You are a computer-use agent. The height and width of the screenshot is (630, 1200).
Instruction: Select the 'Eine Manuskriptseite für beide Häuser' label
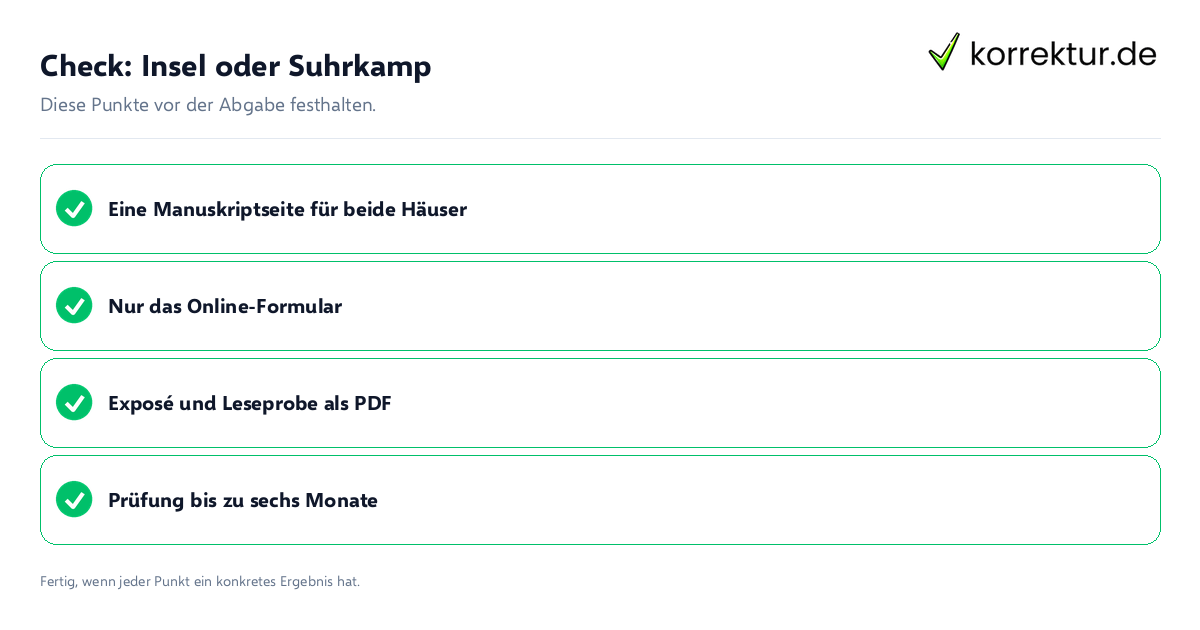point(287,209)
